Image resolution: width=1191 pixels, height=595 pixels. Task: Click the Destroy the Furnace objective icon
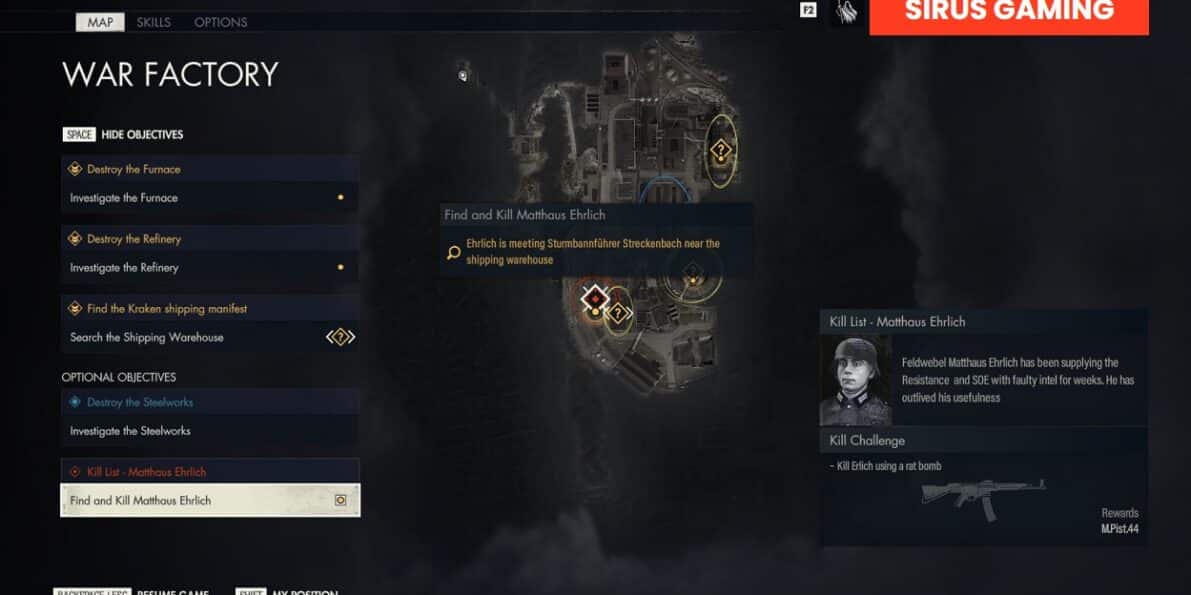tap(74, 169)
